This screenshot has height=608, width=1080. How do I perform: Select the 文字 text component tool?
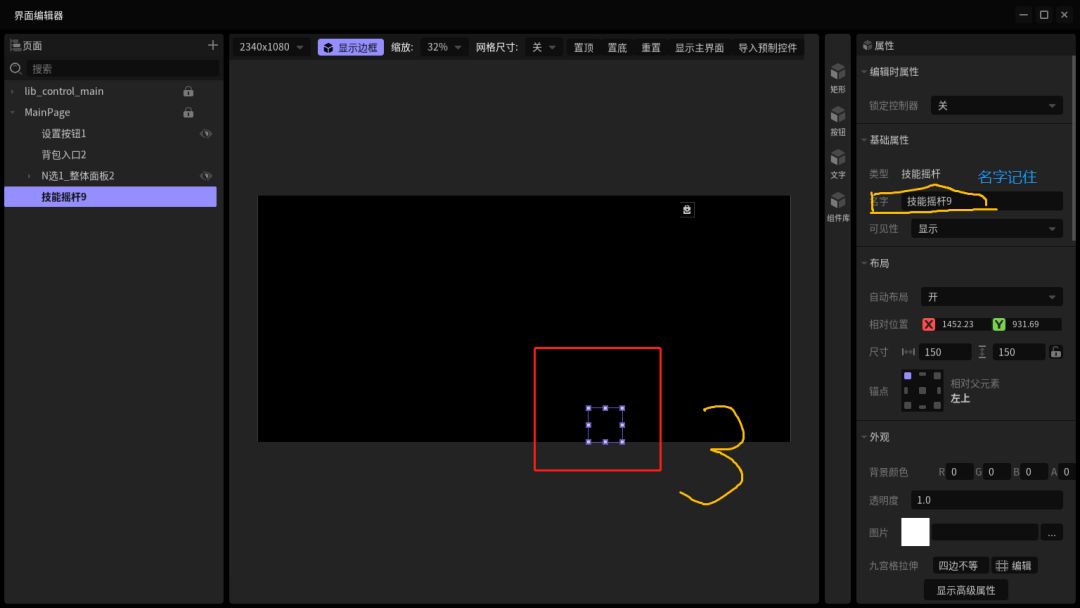point(838,164)
